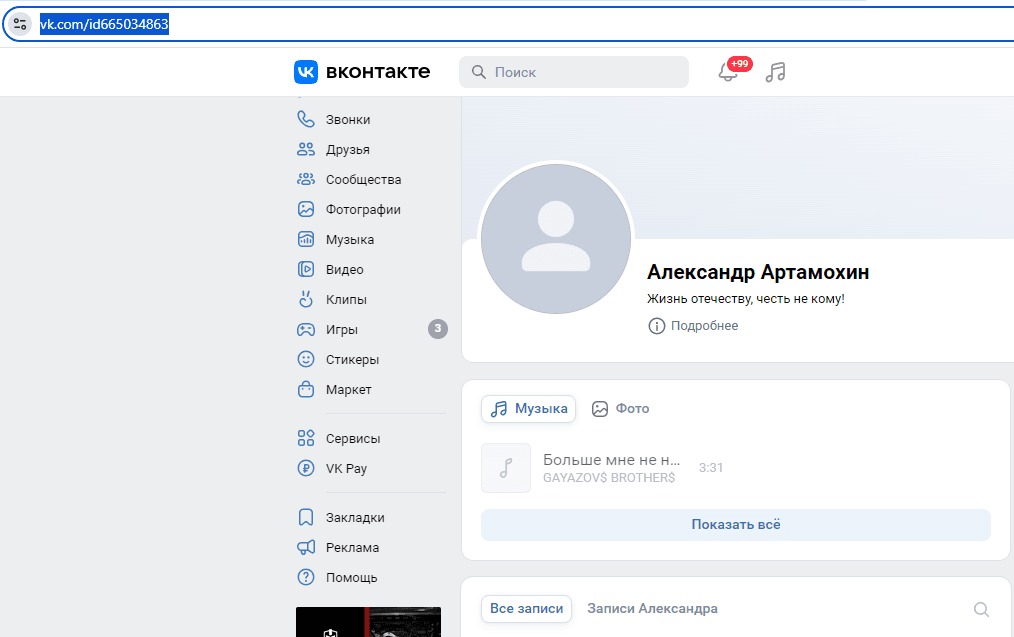Play the track Больше мне не н... cover
The image size is (1014, 637).
coord(506,468)
